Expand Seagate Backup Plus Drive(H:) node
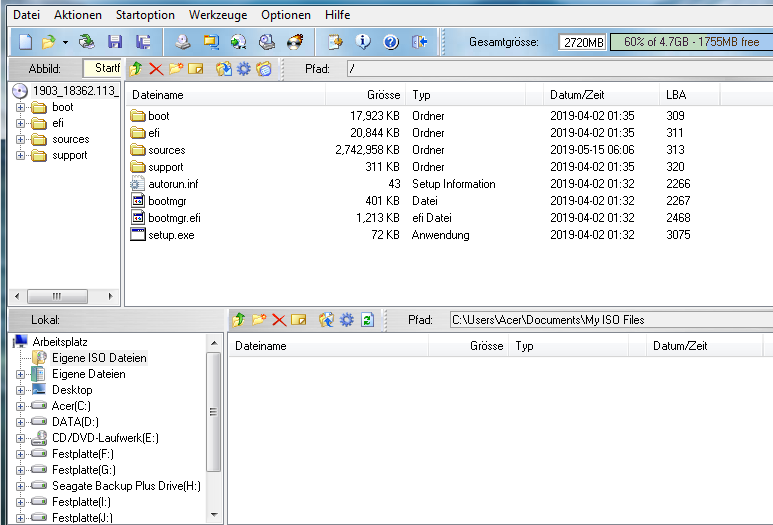 (20, 486)
